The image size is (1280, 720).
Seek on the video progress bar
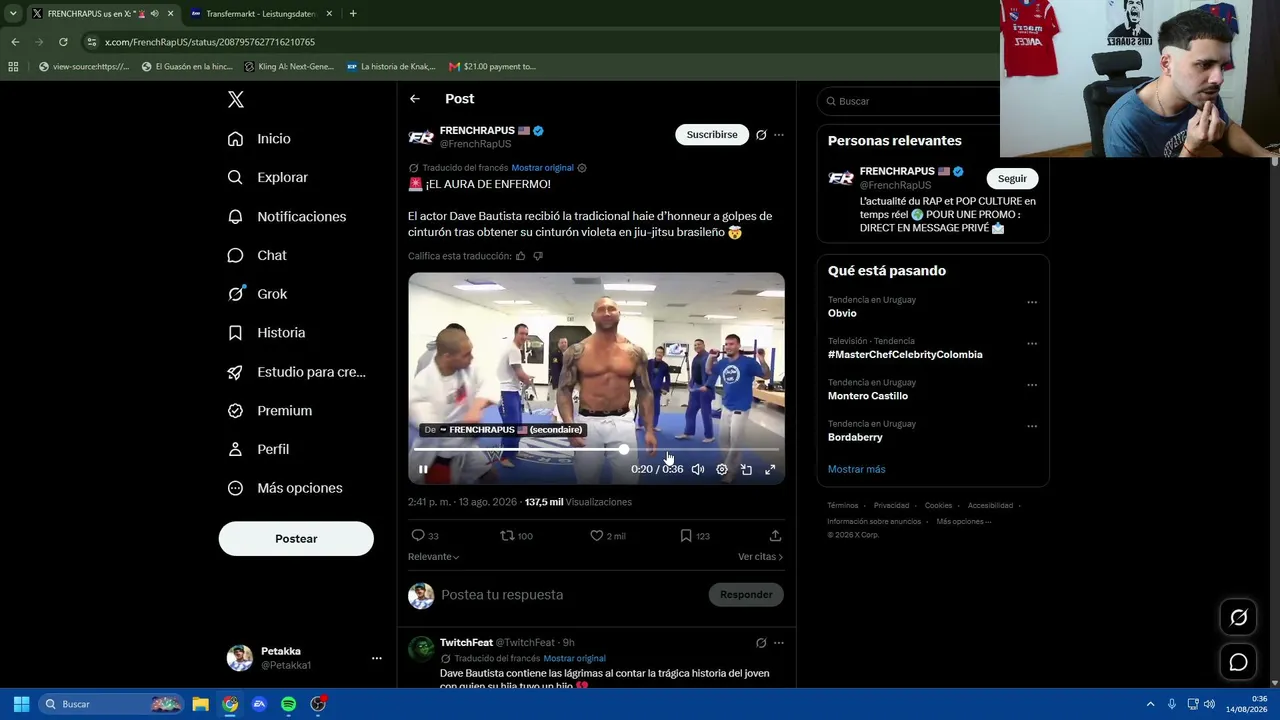pyautogui.click(x=596, y=450)
